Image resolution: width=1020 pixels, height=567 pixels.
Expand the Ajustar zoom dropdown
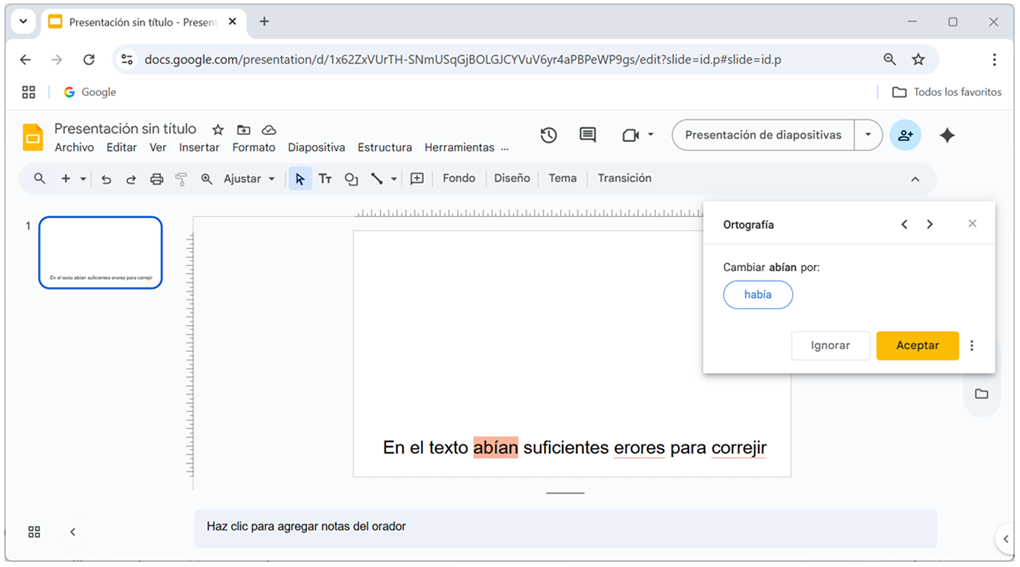pyautogui.click(x=271, y=179)
